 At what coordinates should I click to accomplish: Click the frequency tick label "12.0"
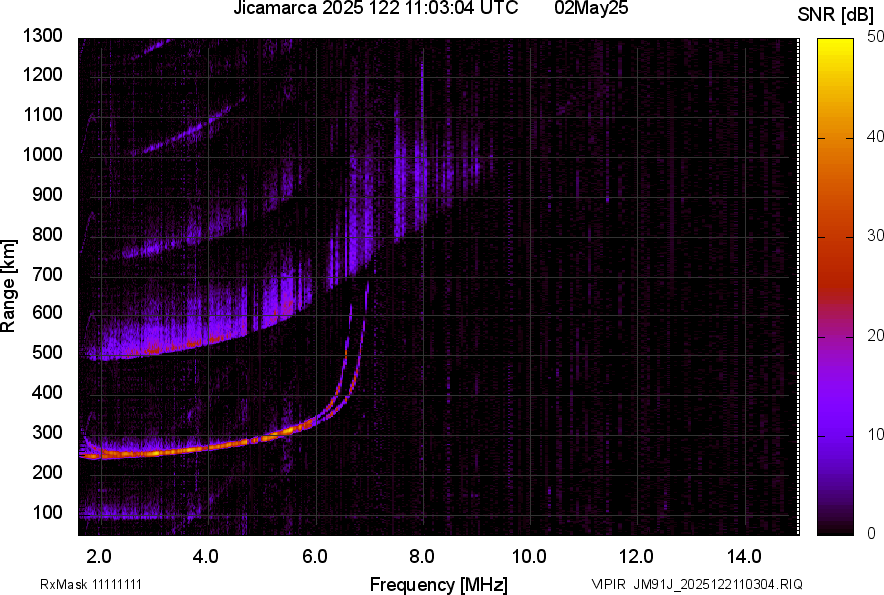(x=637, y=557)
